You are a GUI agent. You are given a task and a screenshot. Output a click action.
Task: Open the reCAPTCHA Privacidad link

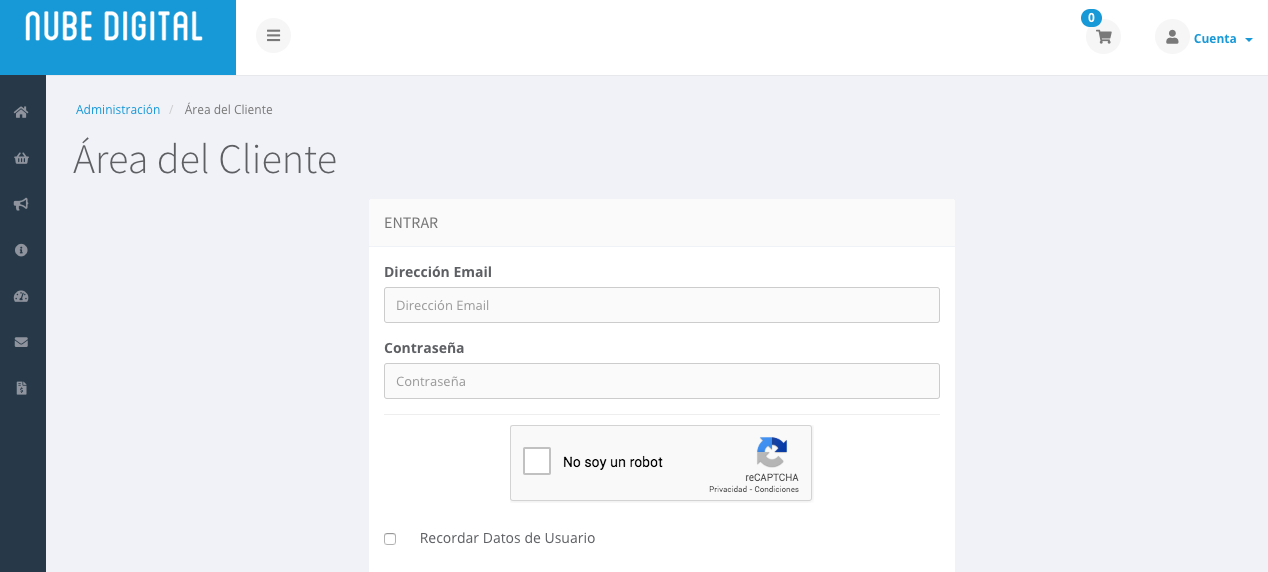(728, 489)
